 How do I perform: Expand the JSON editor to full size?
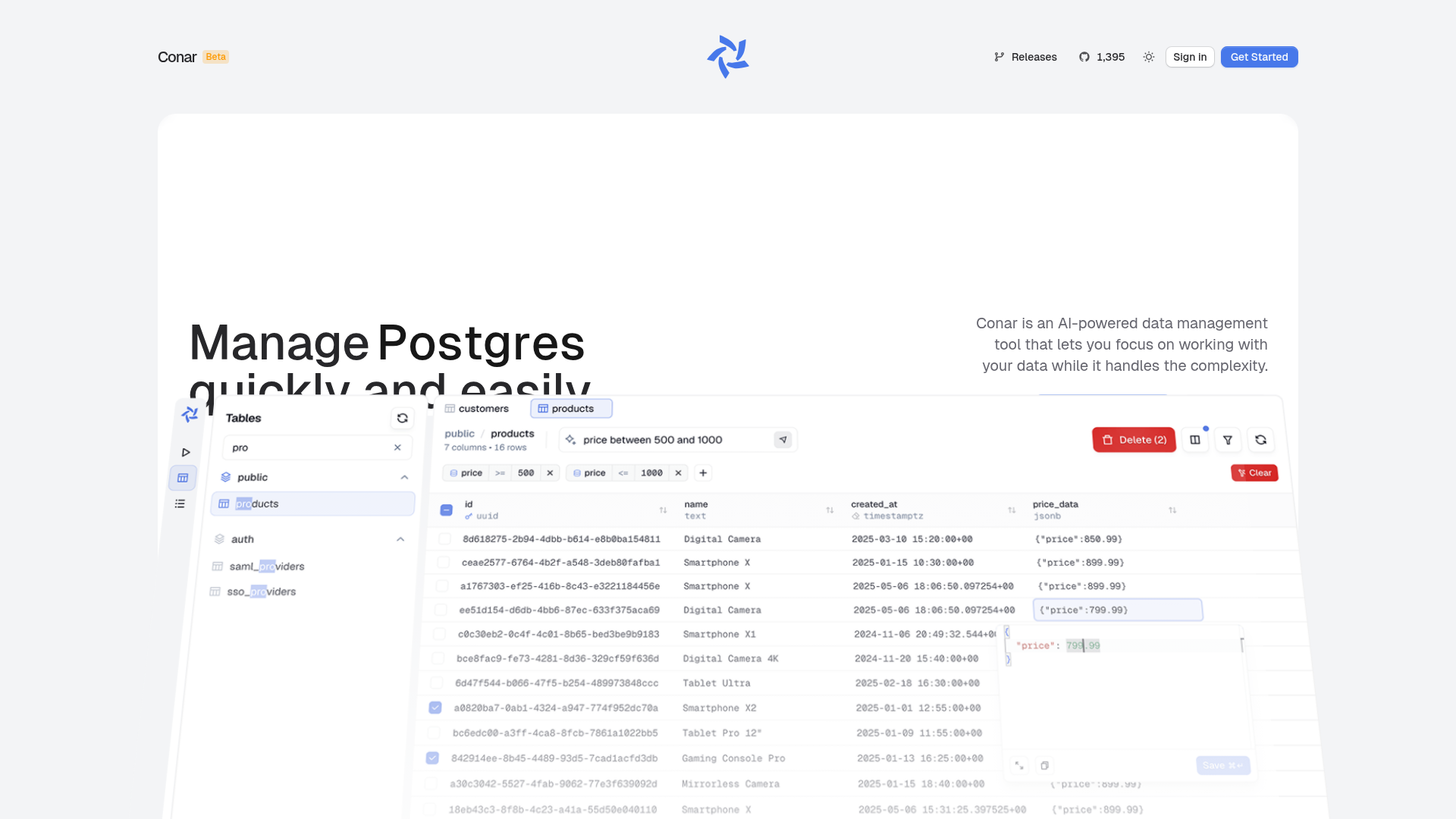[1019, 766]
